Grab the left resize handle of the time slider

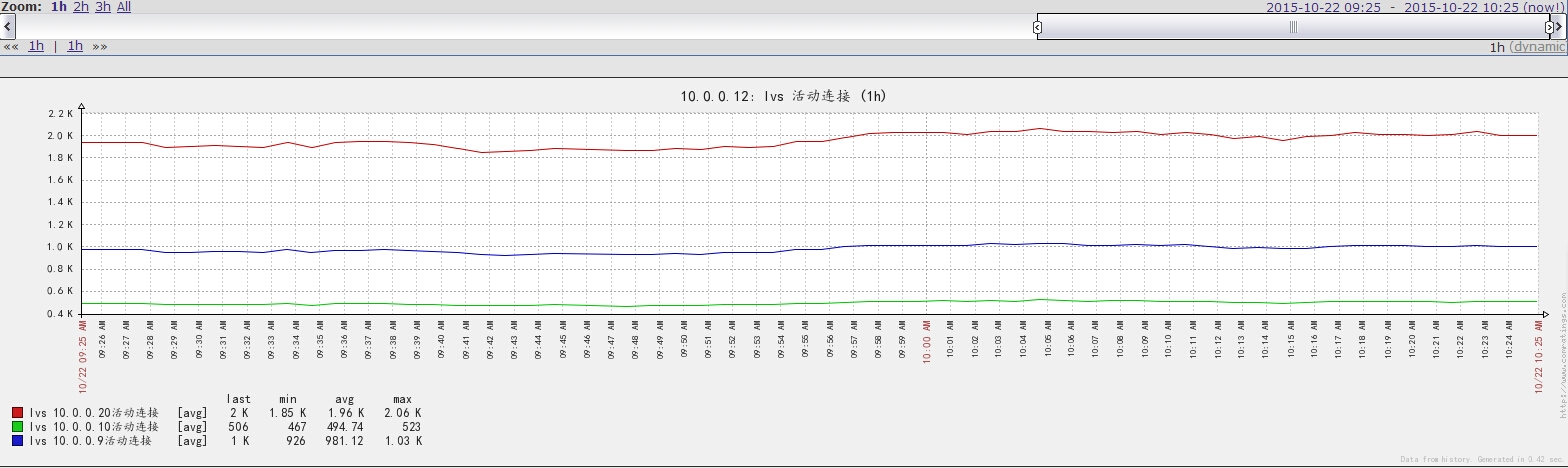click(x=1037, y=27)
